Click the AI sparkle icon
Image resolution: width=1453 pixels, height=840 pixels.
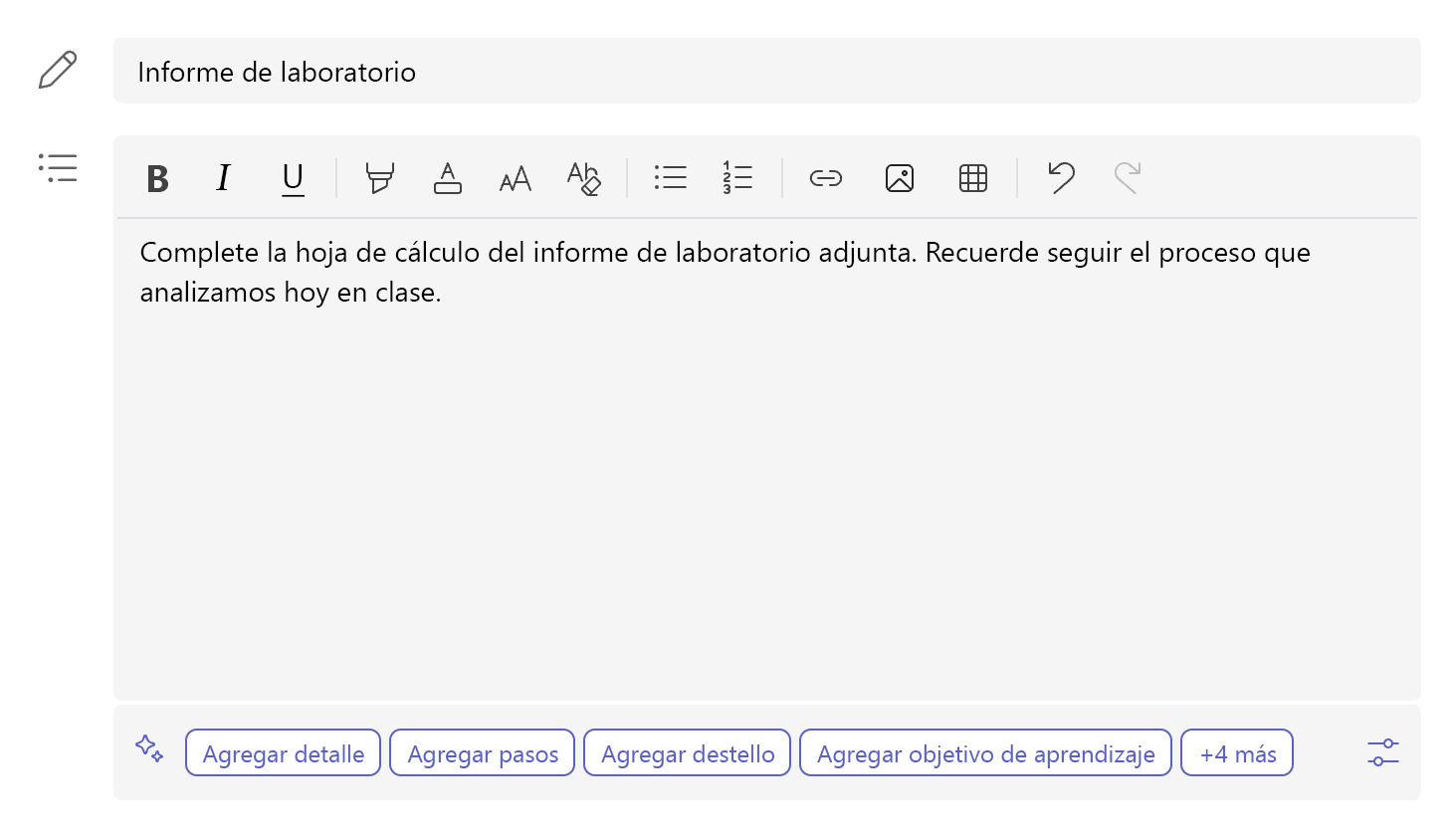pyautogui.click(x=149, y=748)
